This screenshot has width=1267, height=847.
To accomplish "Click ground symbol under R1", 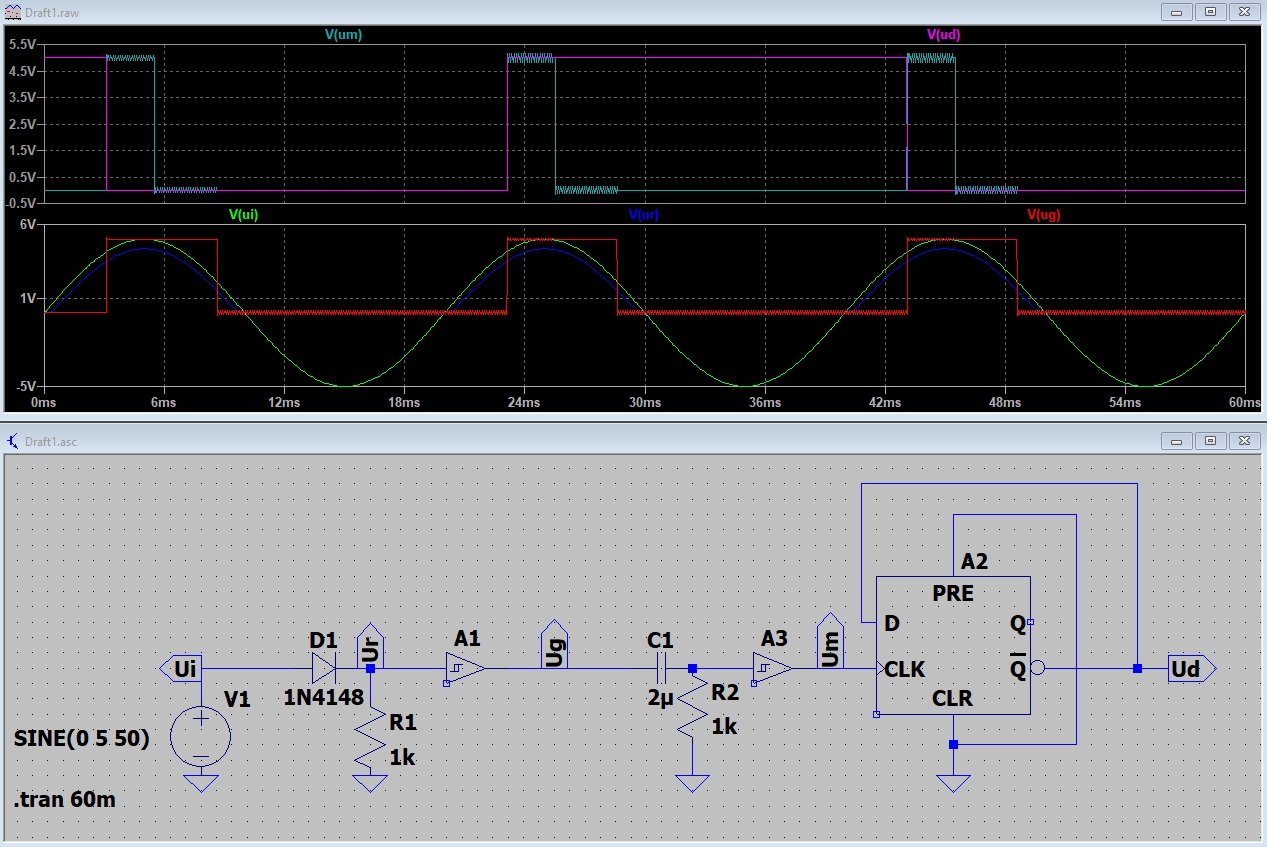I will pyautogui.click(x=371, y=783).
